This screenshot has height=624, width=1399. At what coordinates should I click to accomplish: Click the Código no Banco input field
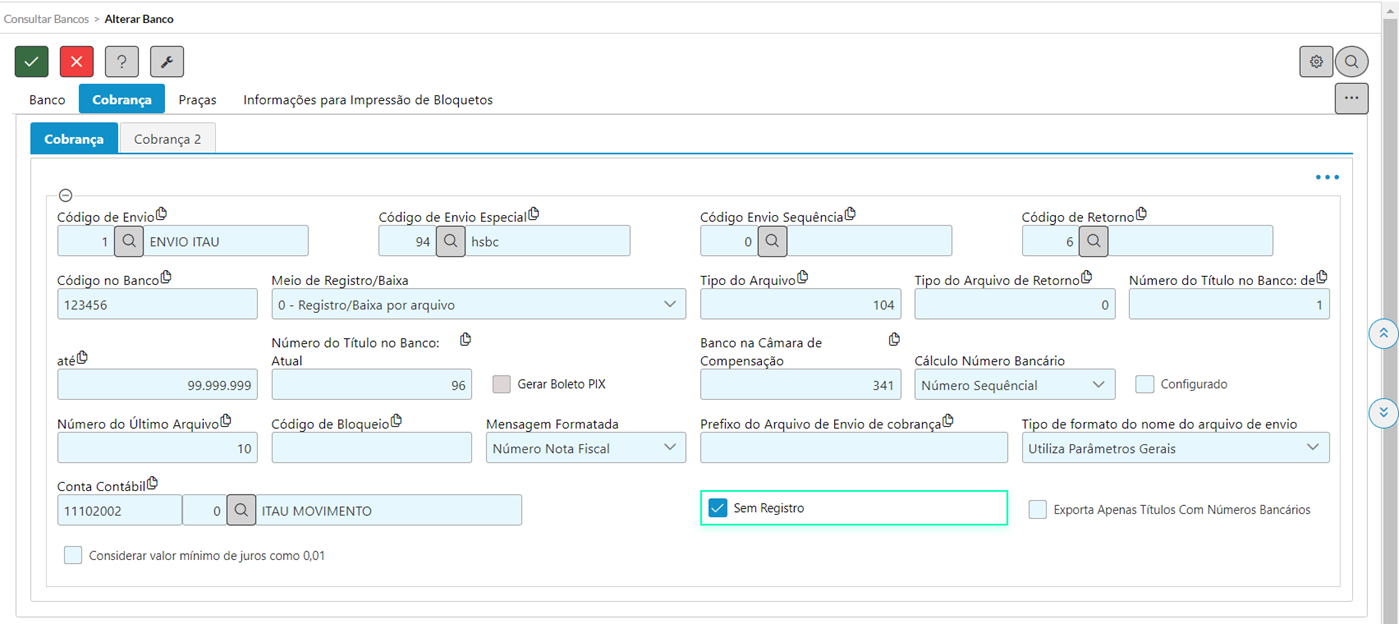tap(157, 305)
